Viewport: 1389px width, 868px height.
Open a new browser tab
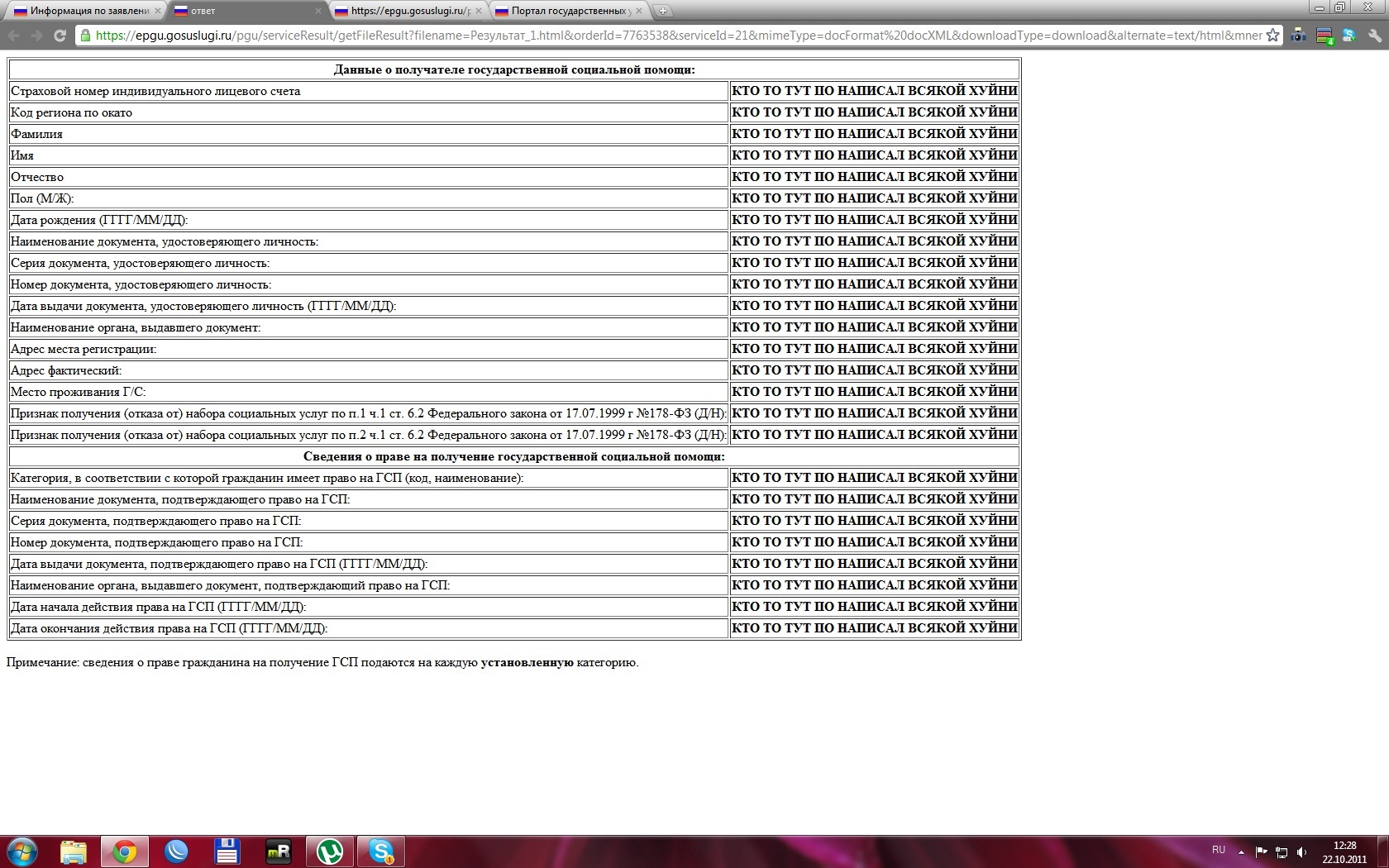pyautogui.click(x=662, y=11)
